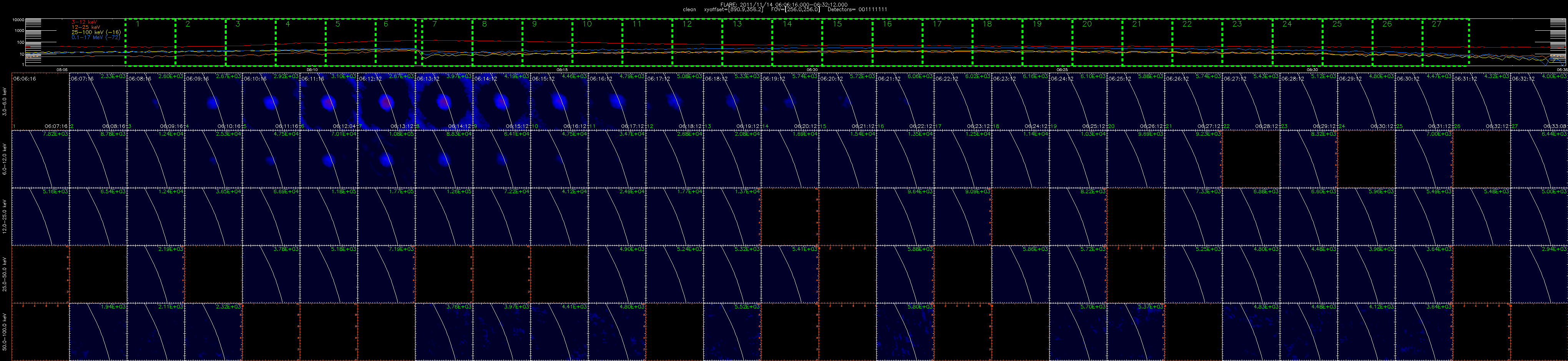Select the 12–25 keV image with peak 5.16E+03
This screenshot has width=1568, height=361.
(x=40, y=217)
